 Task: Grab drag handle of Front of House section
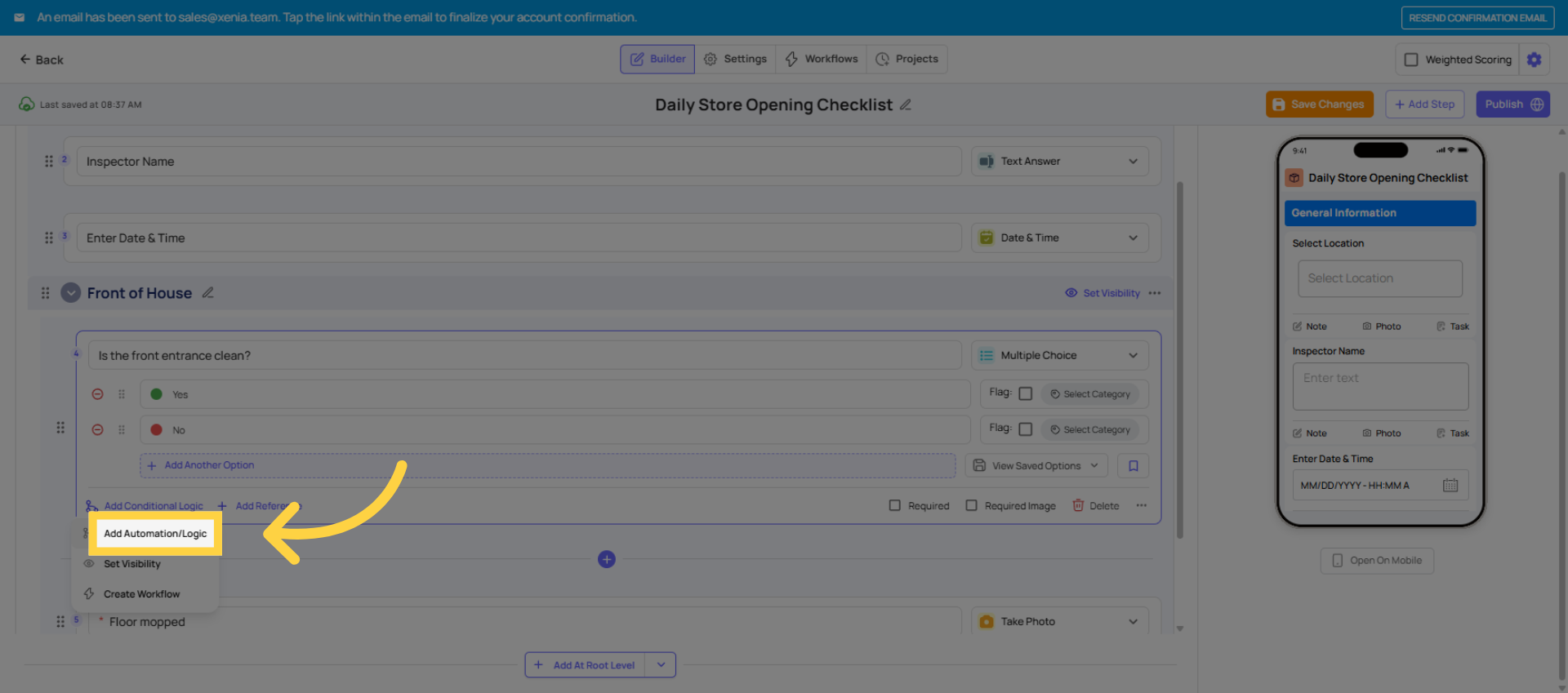click(46, 292)
